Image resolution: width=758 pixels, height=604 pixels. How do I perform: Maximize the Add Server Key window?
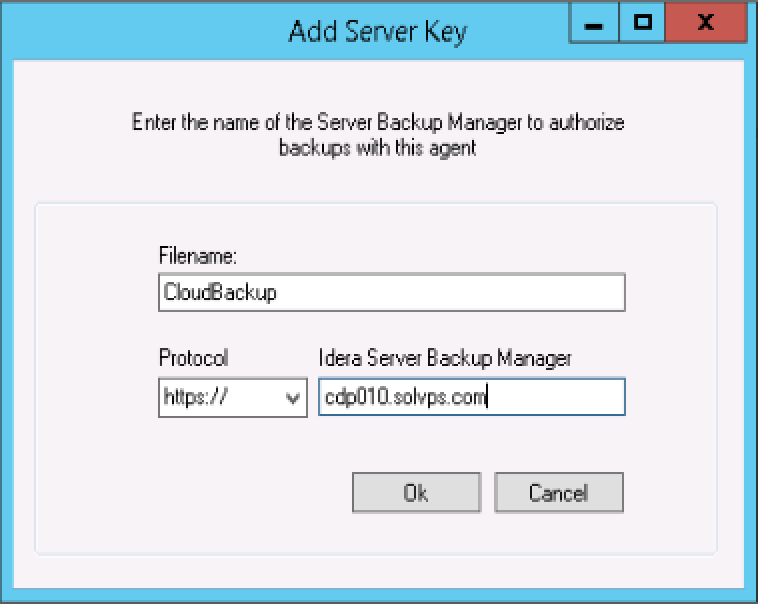(643, 22)
